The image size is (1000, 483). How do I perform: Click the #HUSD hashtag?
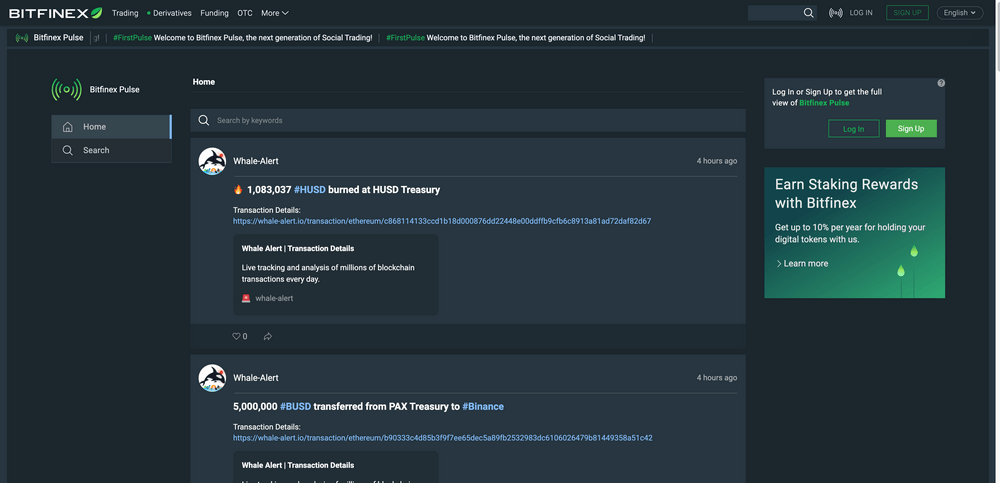click(x=310, y=189)
